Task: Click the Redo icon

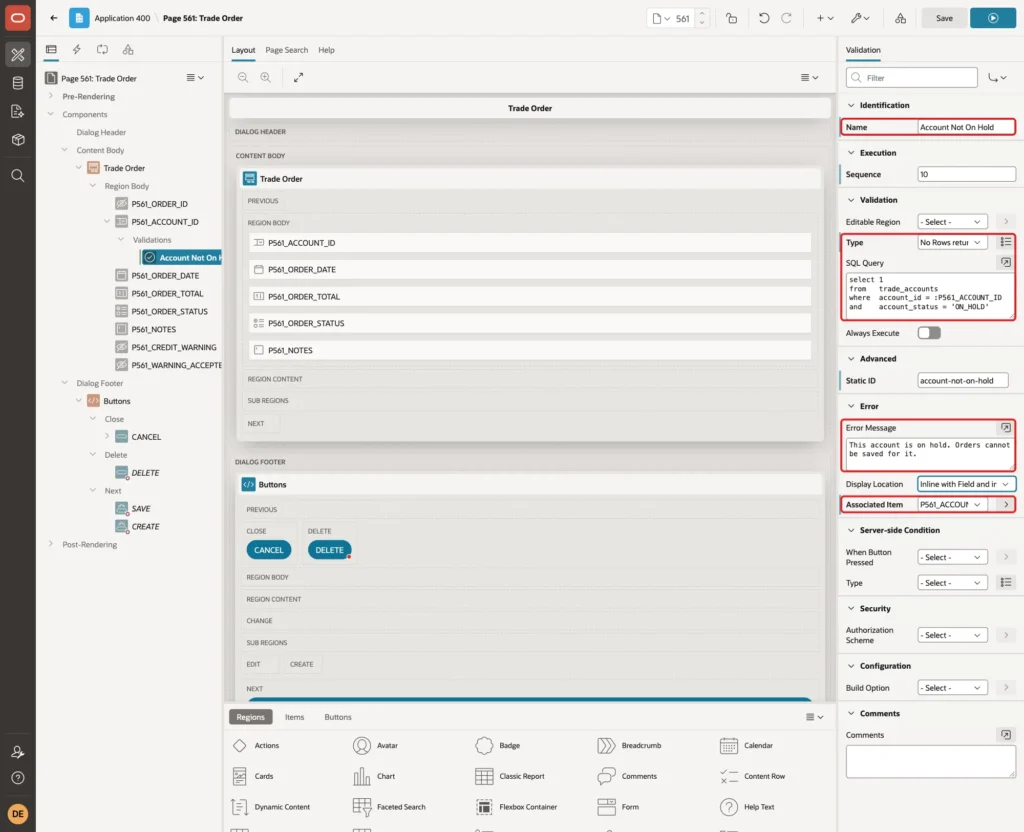Action: pyautogui.click(x=786, y=18)
